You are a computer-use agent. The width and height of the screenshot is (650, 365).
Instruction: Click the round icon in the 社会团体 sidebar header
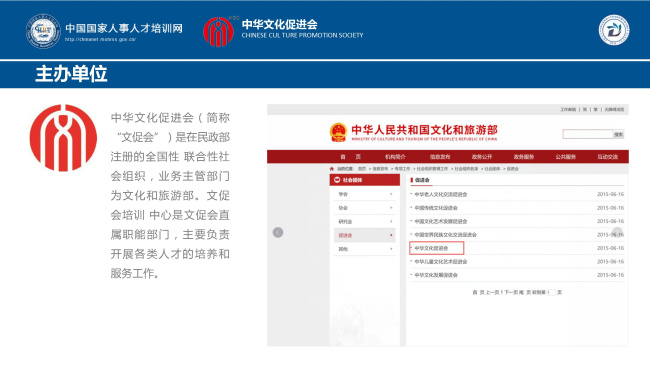pyautogui.click(x=337, y=180)
